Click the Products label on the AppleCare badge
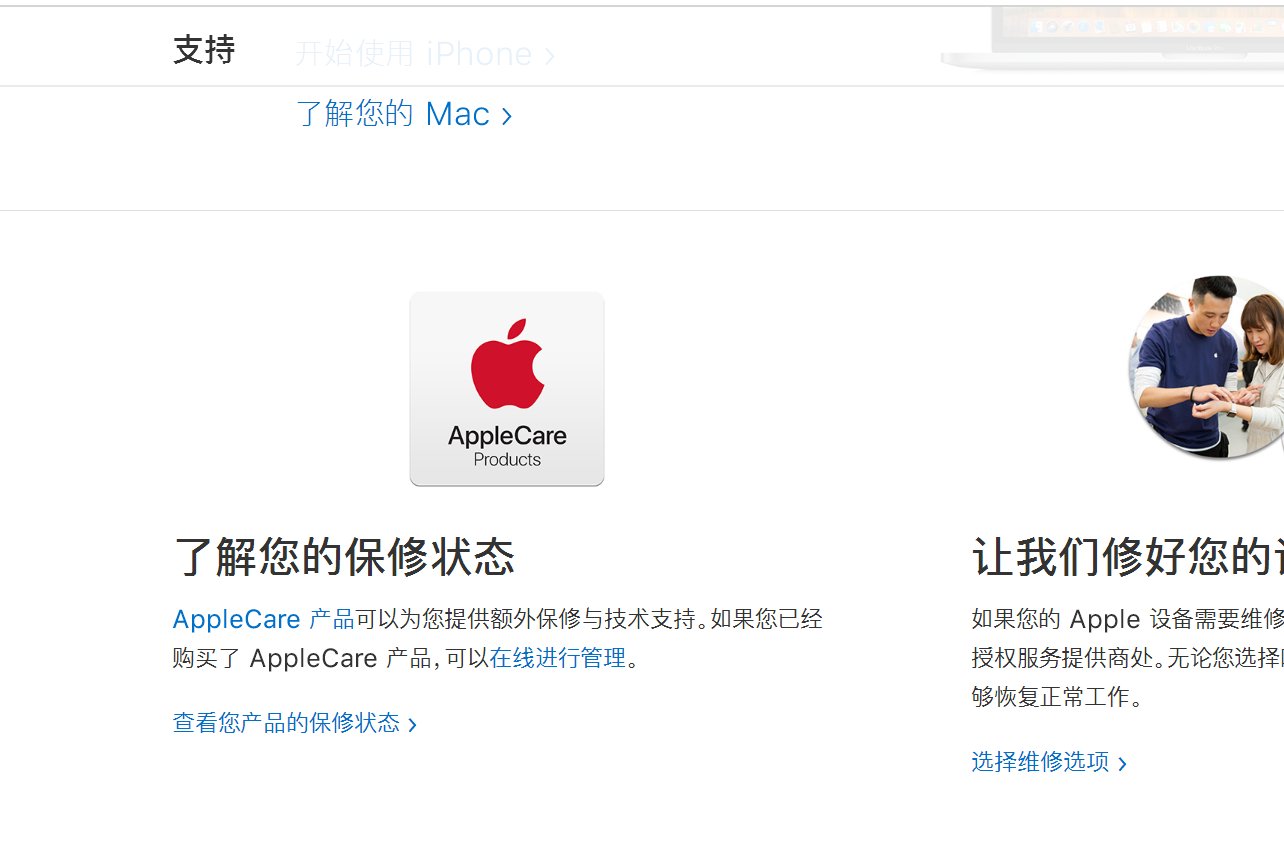 507,459
